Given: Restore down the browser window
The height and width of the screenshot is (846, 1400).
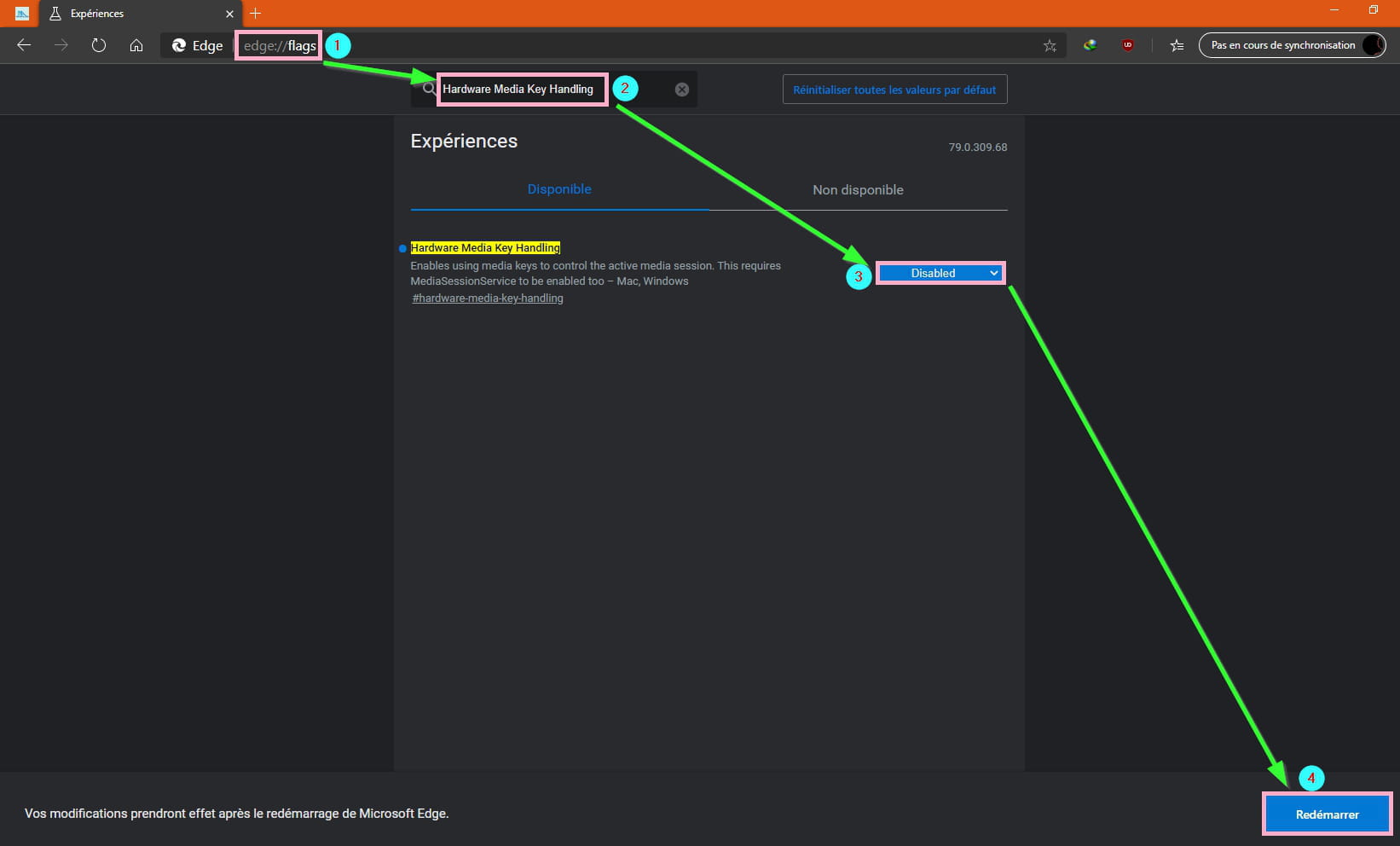Looking at the screenshot, I should [1374, 10].
